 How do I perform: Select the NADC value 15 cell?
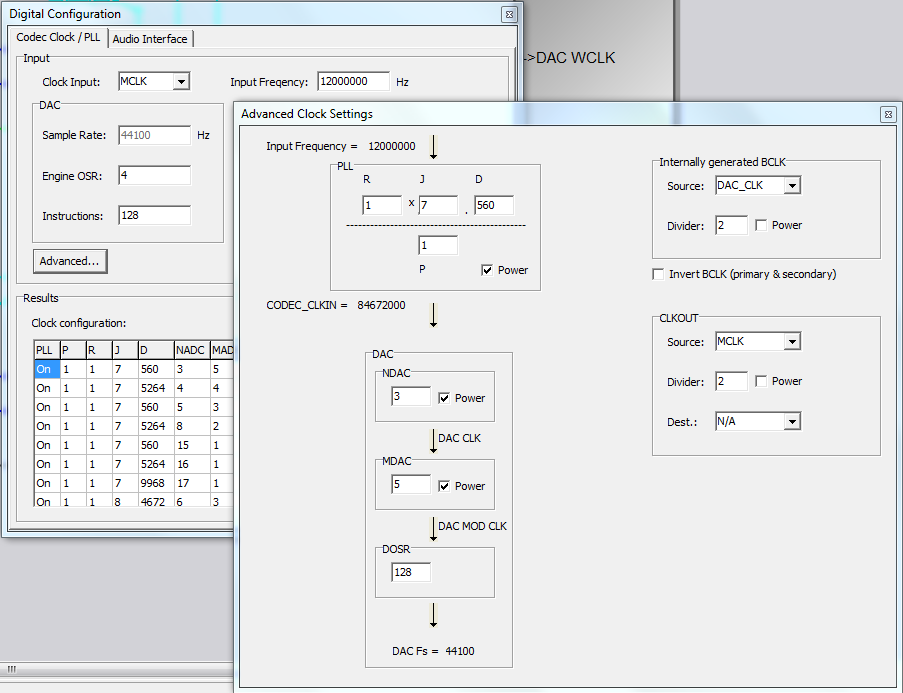pyautogui.click(x=191, y=445)
